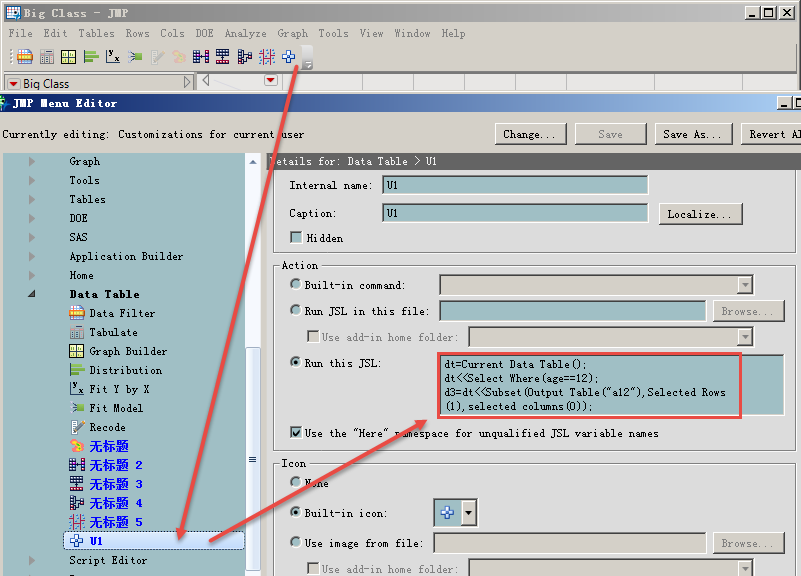Launch Graph Builder from the toolbar
The width and height of the screenshot is (801, 576).
pyautogui.click(x=68, y=57)
